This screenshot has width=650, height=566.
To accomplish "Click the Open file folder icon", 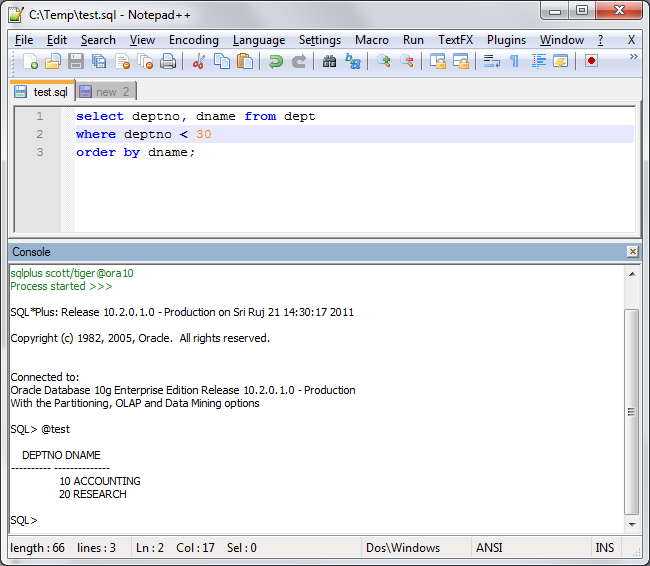I will tap(53, 62).
